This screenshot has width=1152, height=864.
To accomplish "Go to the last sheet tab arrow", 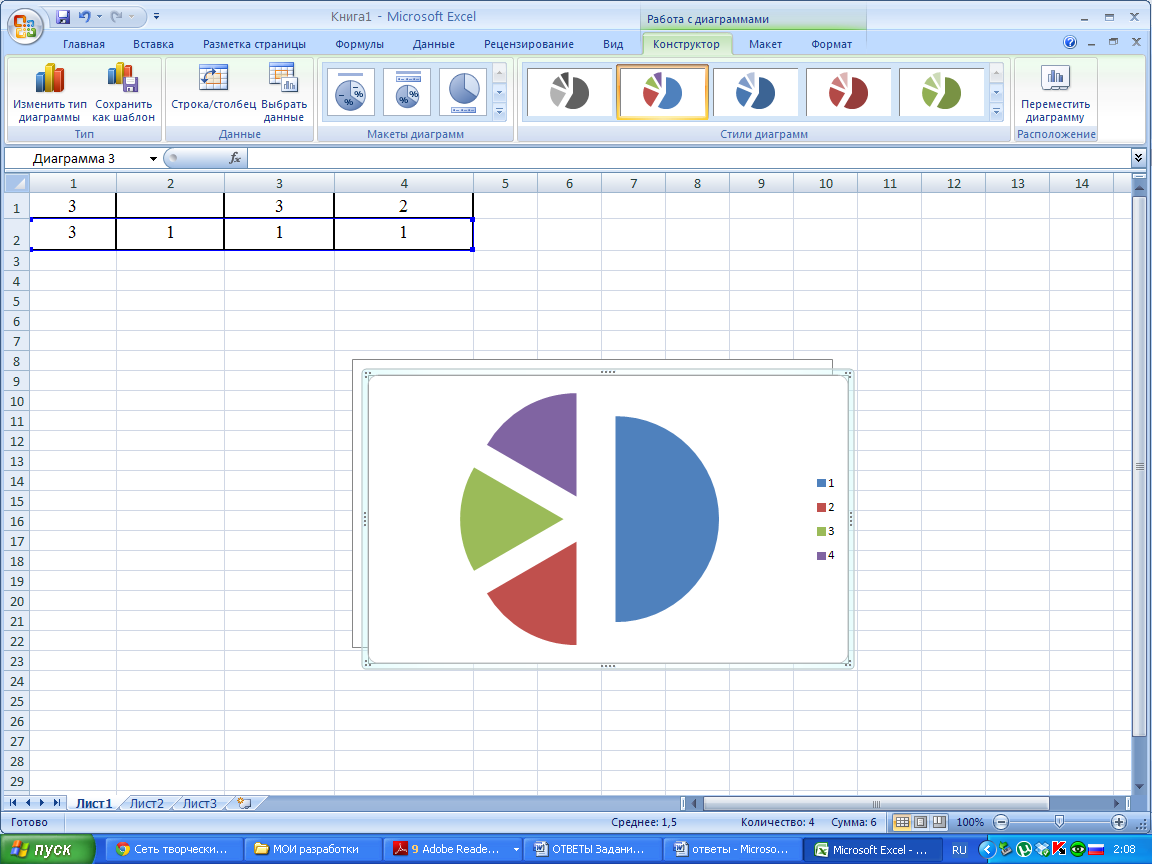I will click(57, 803).
